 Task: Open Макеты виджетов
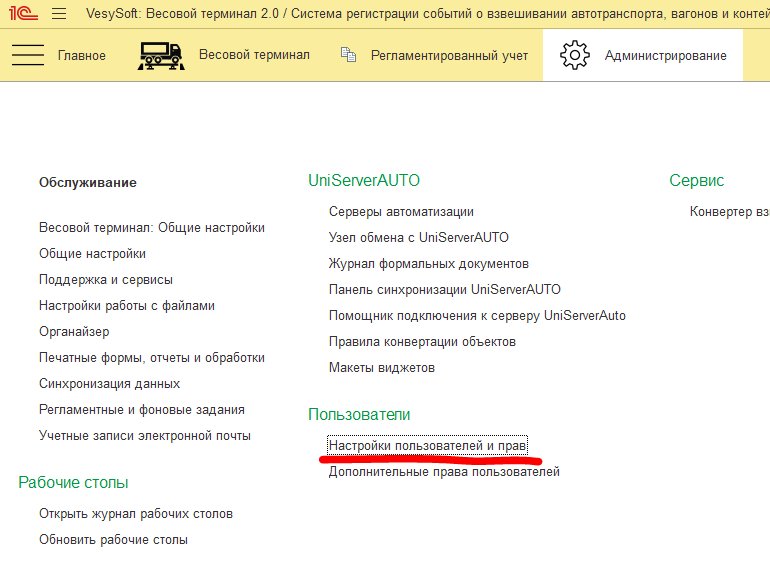382,368
